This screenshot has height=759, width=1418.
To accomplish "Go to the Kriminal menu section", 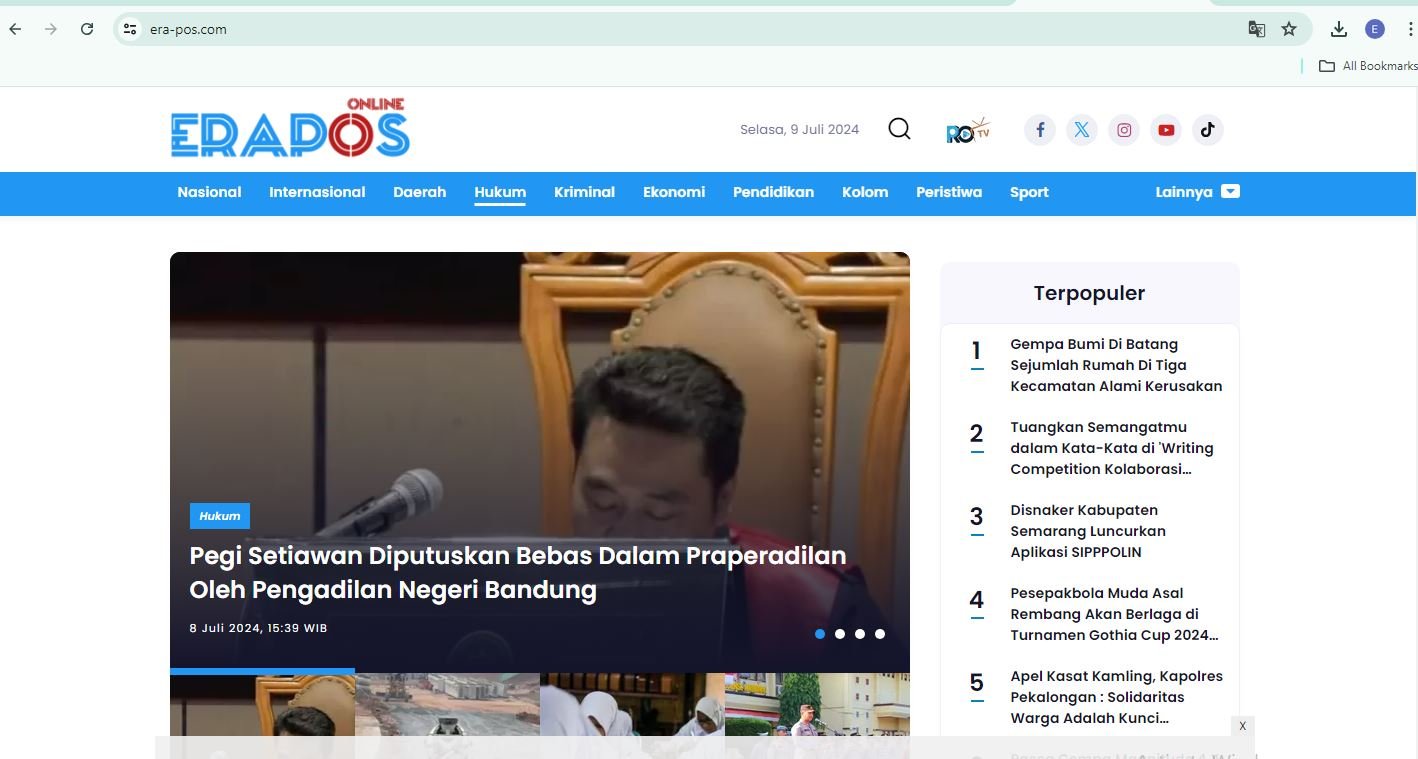I will pyautogui.click(x=584, y=192).
